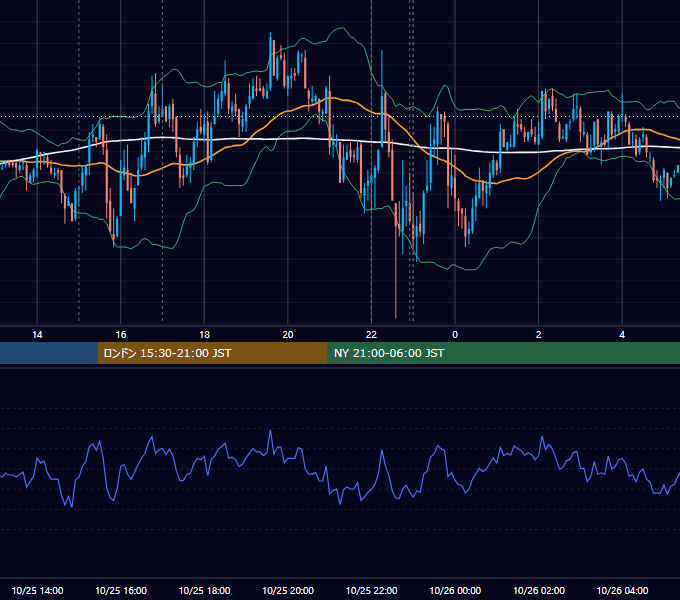Click the 10/25 18:00 date label
This screenshot has width=680, height=600.
tap(204, 590)
